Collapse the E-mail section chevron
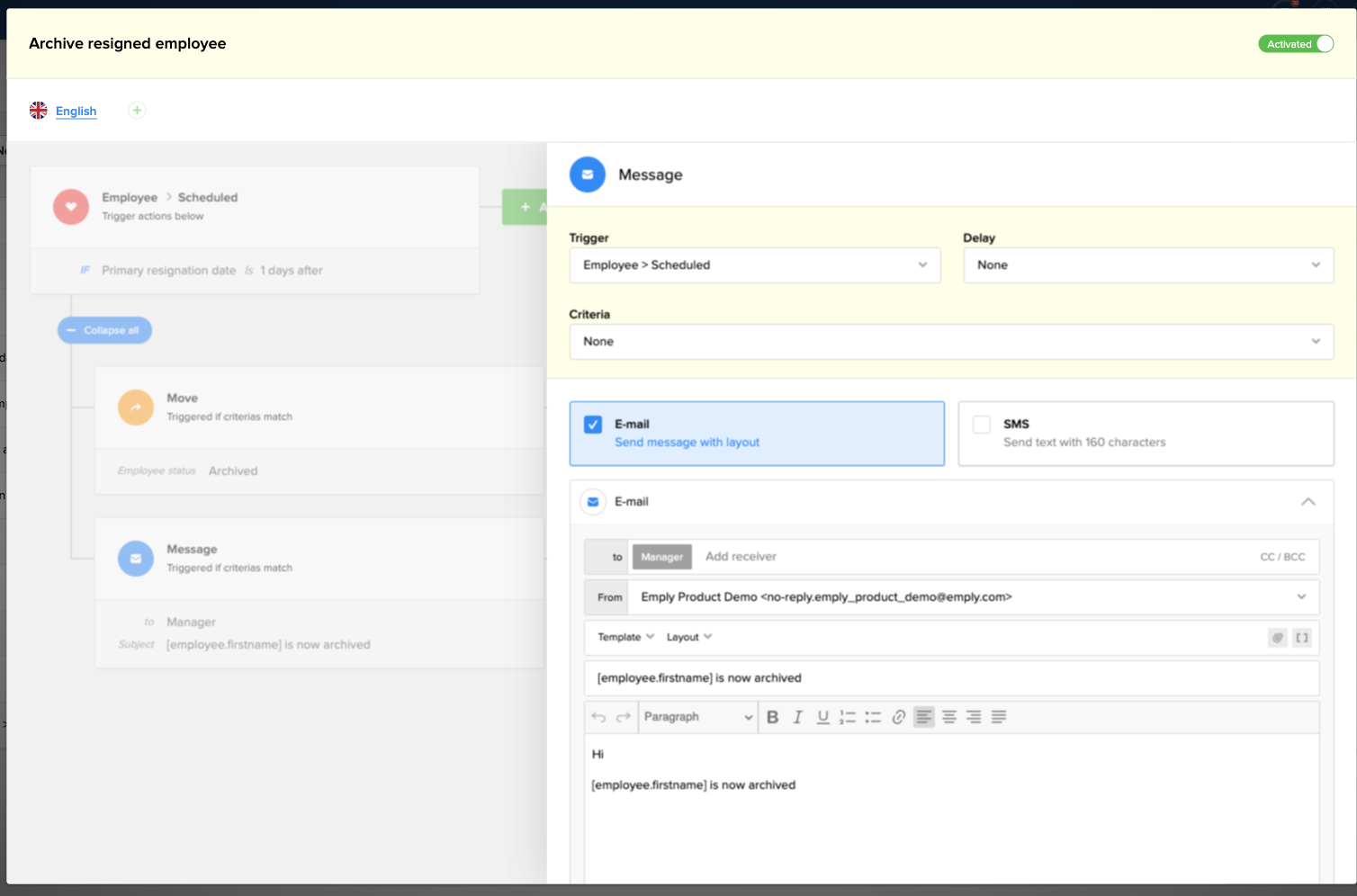Screen dimensions: 1357x896 [1308, 502]
